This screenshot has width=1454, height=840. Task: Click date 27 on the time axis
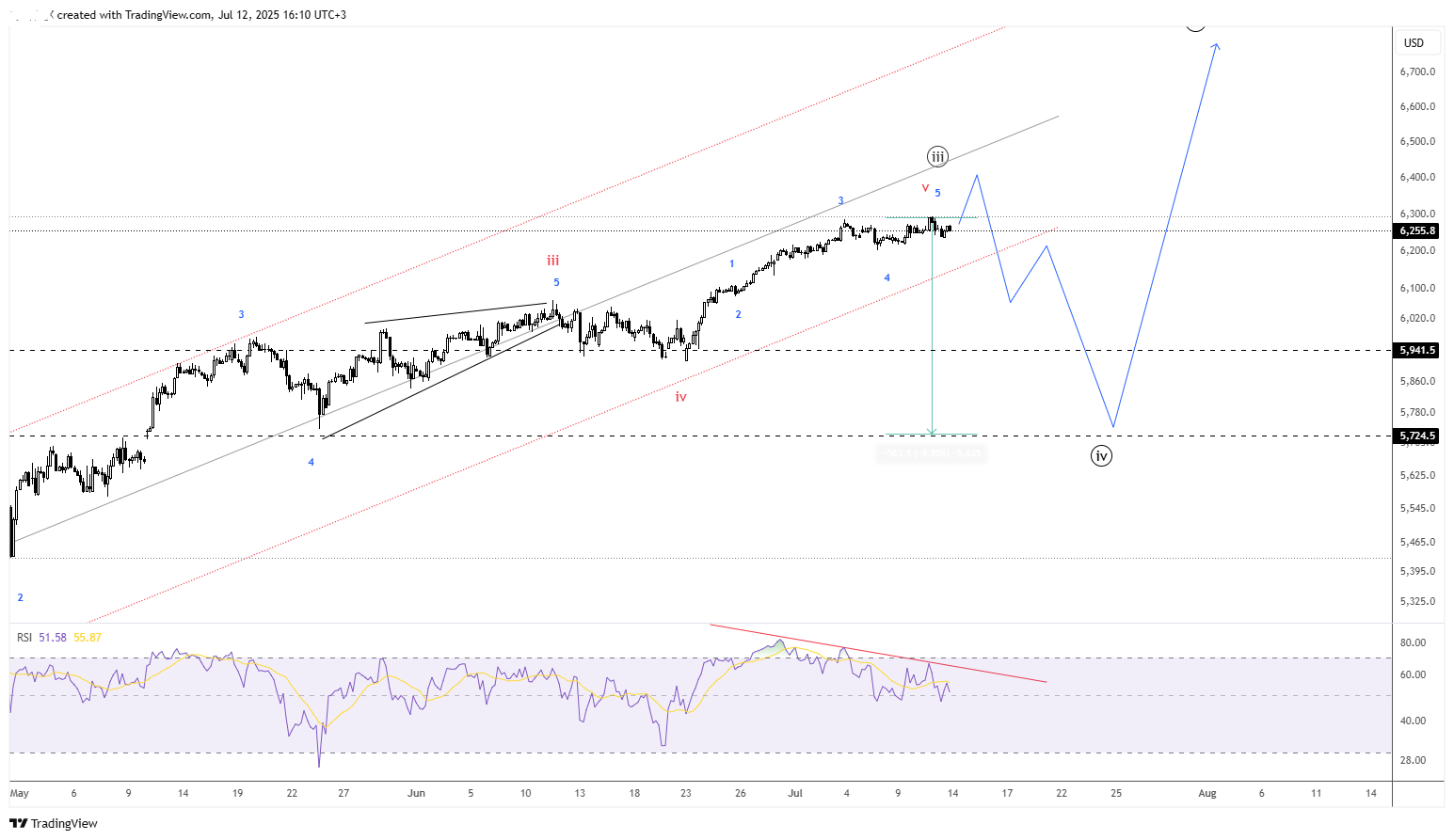[344, 793]
